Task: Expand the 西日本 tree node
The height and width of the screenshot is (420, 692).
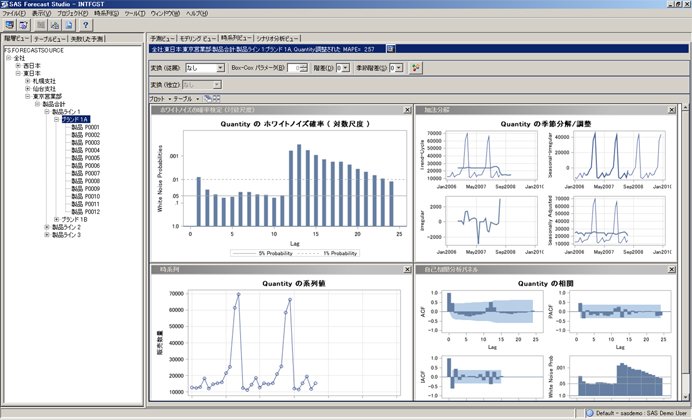Action: point(18,66)
